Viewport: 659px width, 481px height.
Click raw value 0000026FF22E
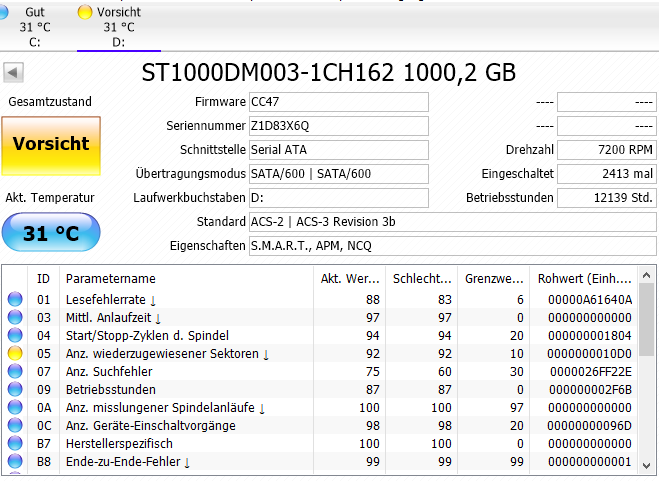590,372
